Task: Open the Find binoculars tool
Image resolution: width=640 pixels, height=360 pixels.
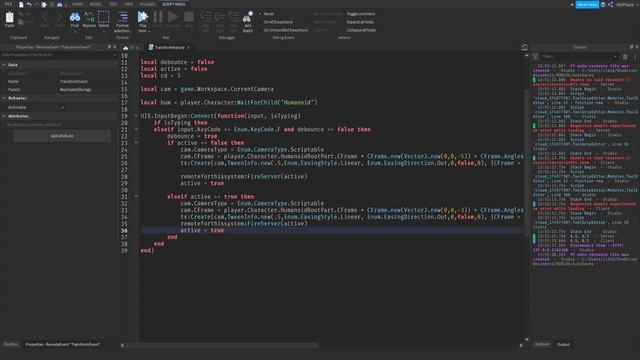Action: 75,19
